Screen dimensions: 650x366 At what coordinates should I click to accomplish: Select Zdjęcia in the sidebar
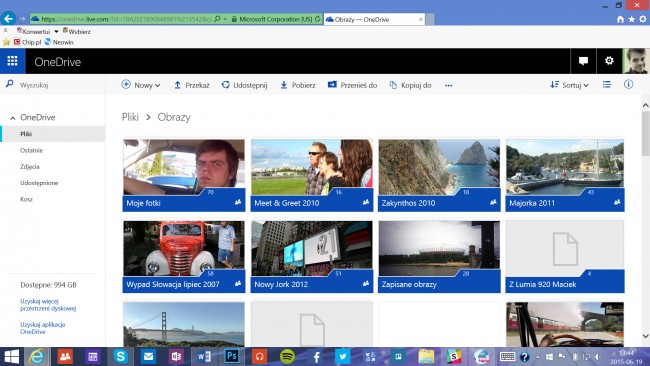tap(30, 167)
